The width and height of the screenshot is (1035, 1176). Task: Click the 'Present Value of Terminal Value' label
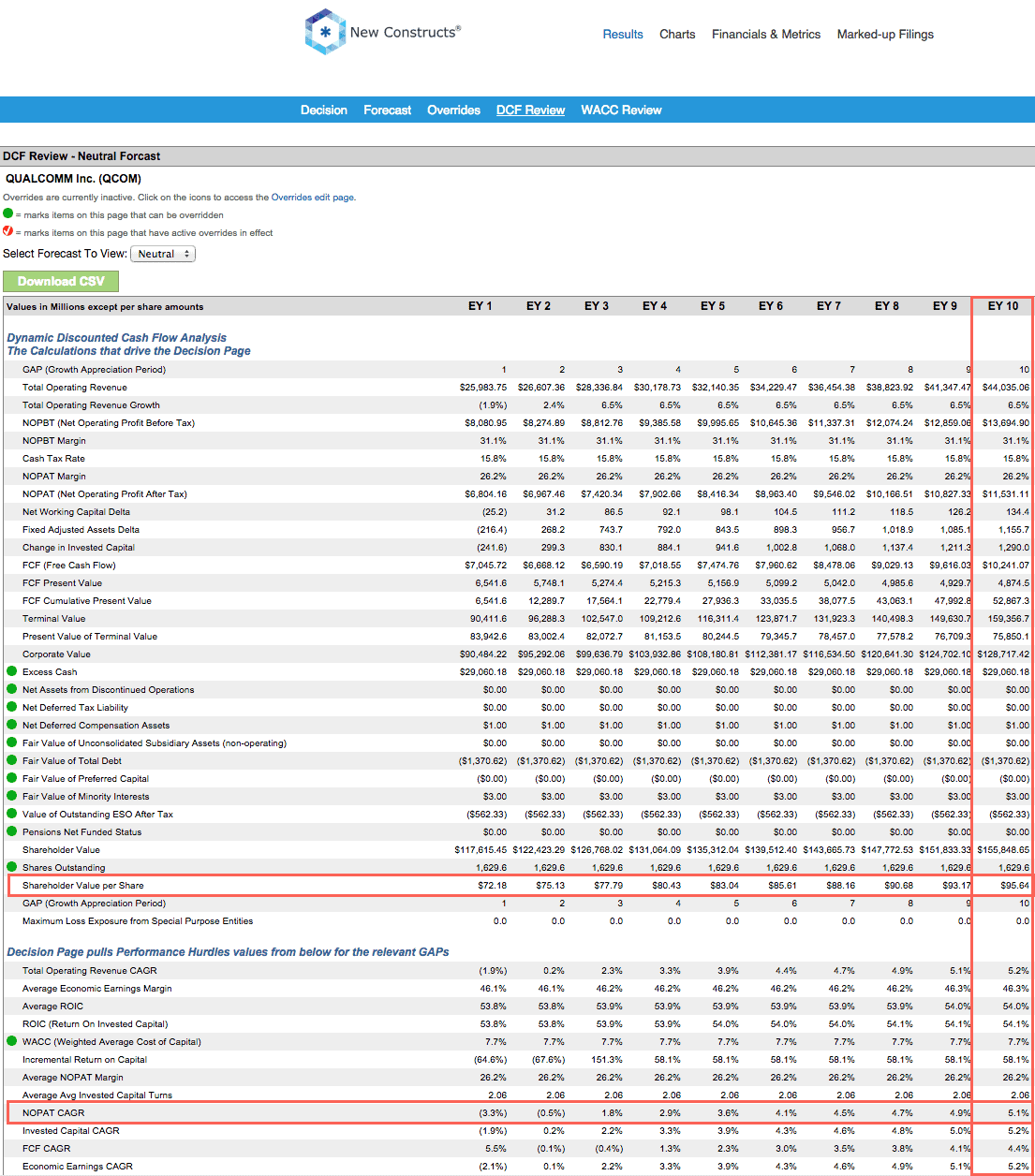click(90, 637)
